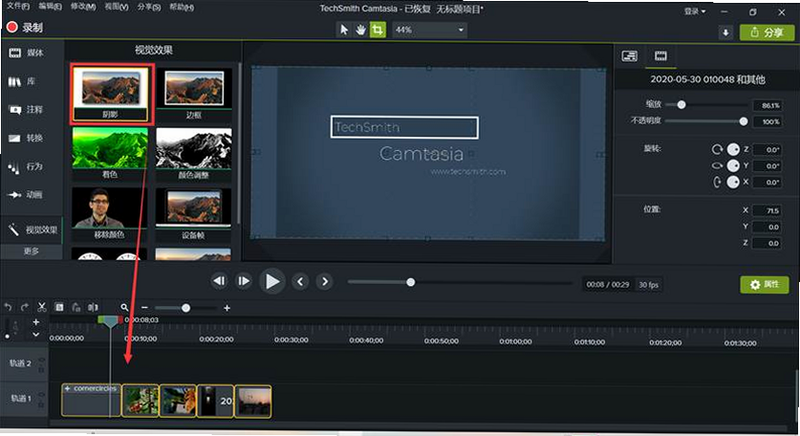
Task: Expand the 更多 more tools button
Action: point(32,251)
